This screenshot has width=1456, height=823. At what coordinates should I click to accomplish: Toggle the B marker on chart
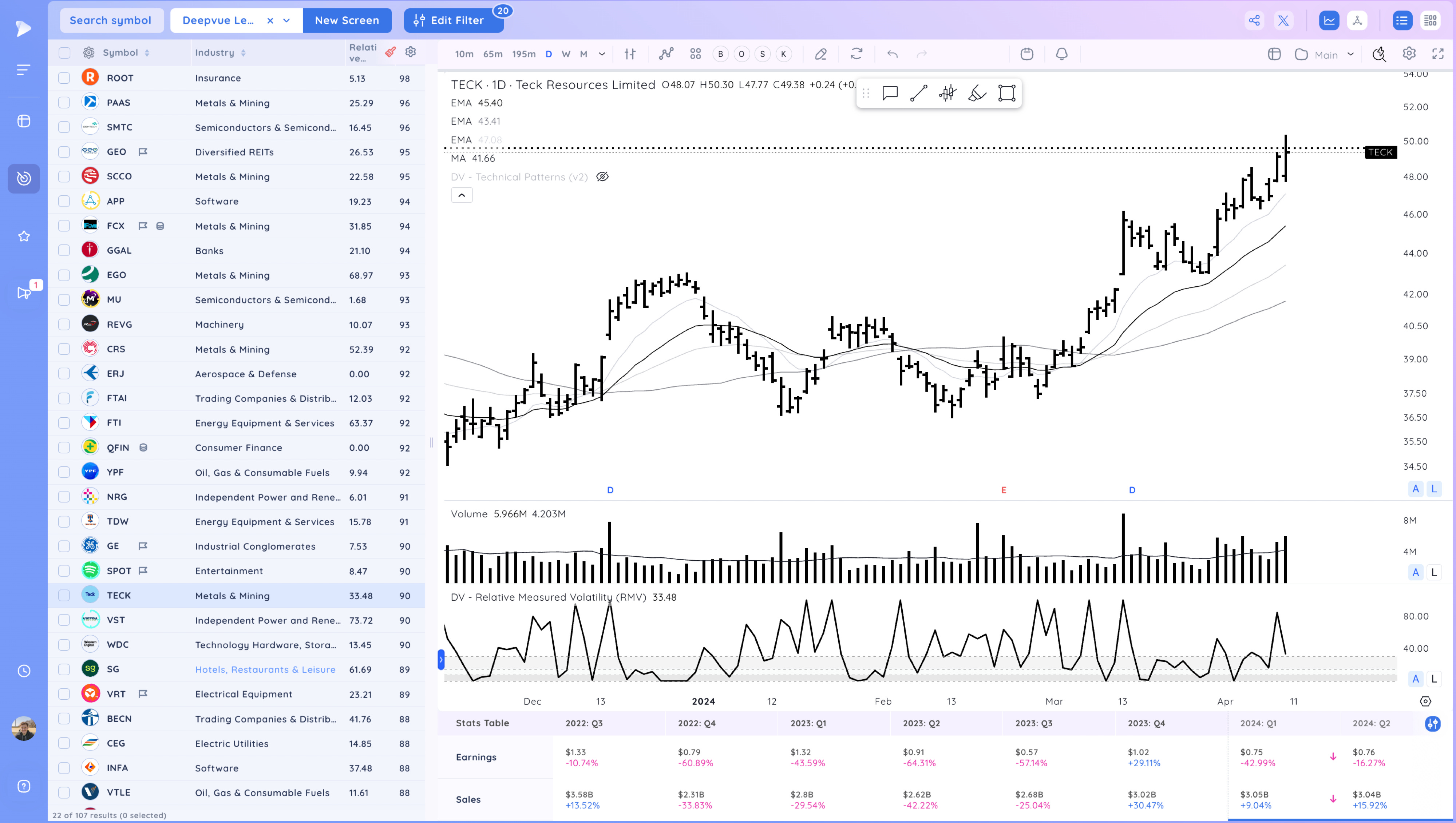tap(720, 54)
